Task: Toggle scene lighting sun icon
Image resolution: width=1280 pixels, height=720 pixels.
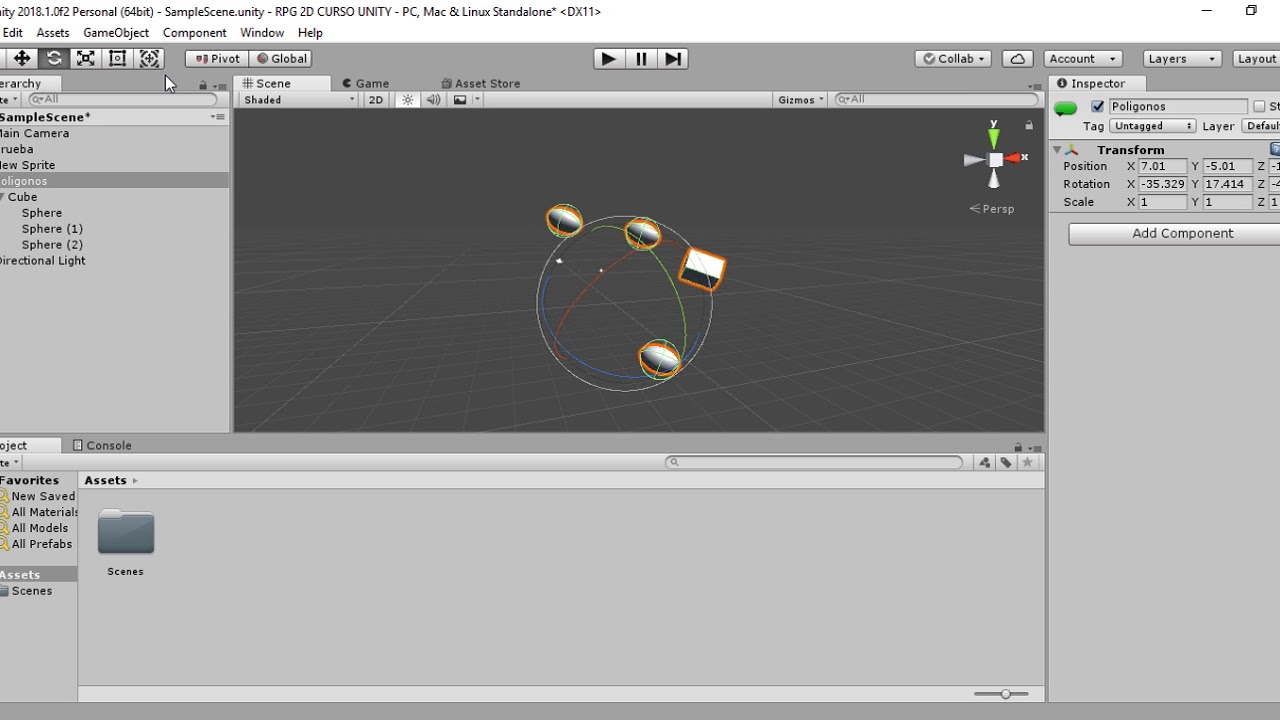Action: (407, 100)
